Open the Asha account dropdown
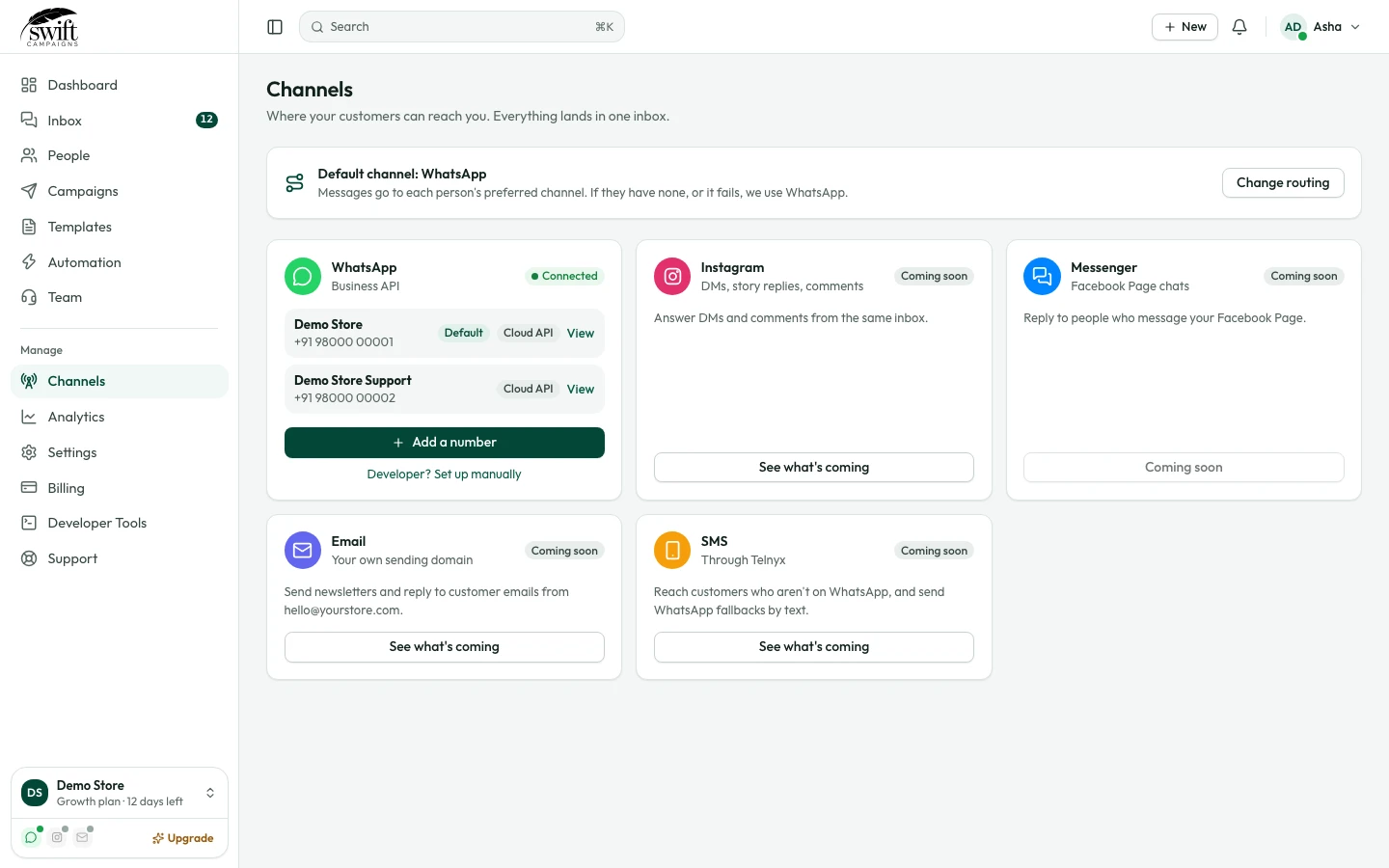Image resolution: width=1389 pixels, height=868 pixels. (x=1321, y=27)
